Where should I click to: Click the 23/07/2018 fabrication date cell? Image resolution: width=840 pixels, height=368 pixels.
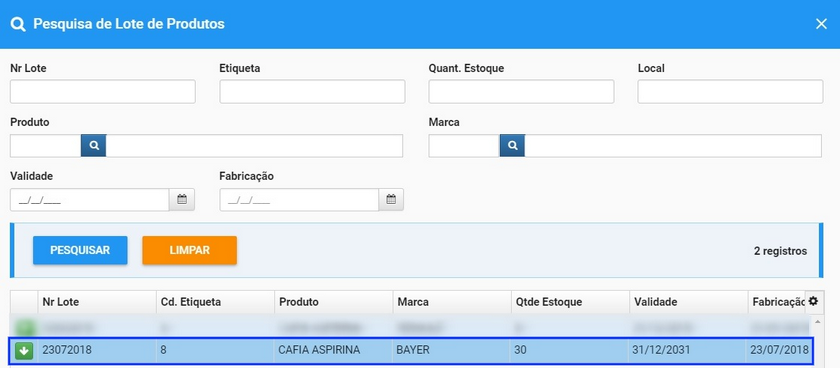pos(779,350)
